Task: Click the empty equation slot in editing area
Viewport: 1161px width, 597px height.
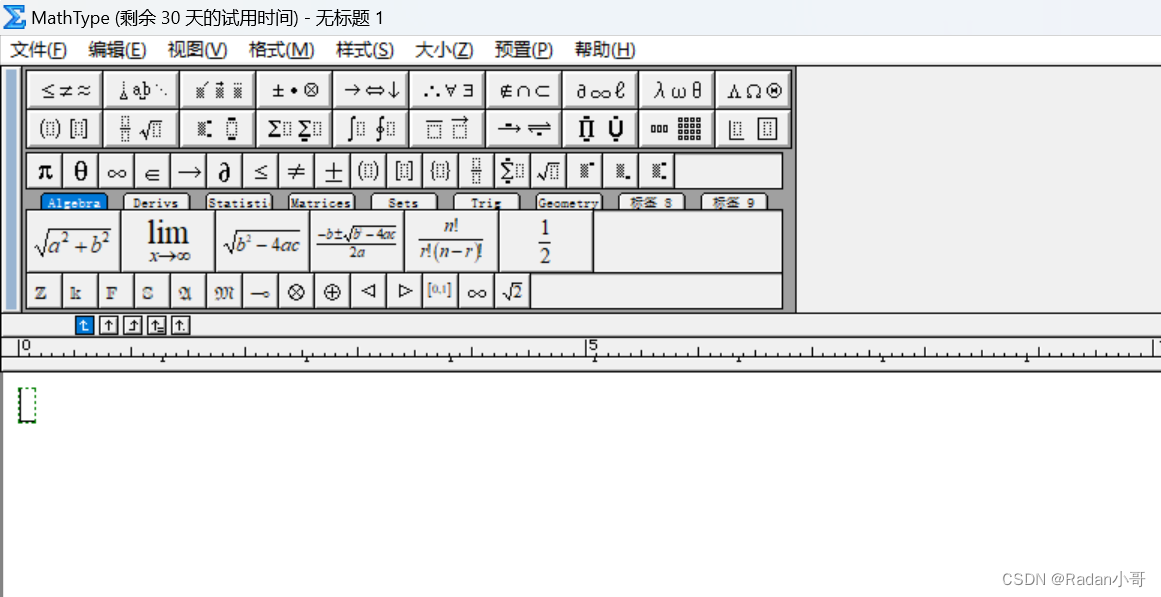Action: click(x=27, y=405)
